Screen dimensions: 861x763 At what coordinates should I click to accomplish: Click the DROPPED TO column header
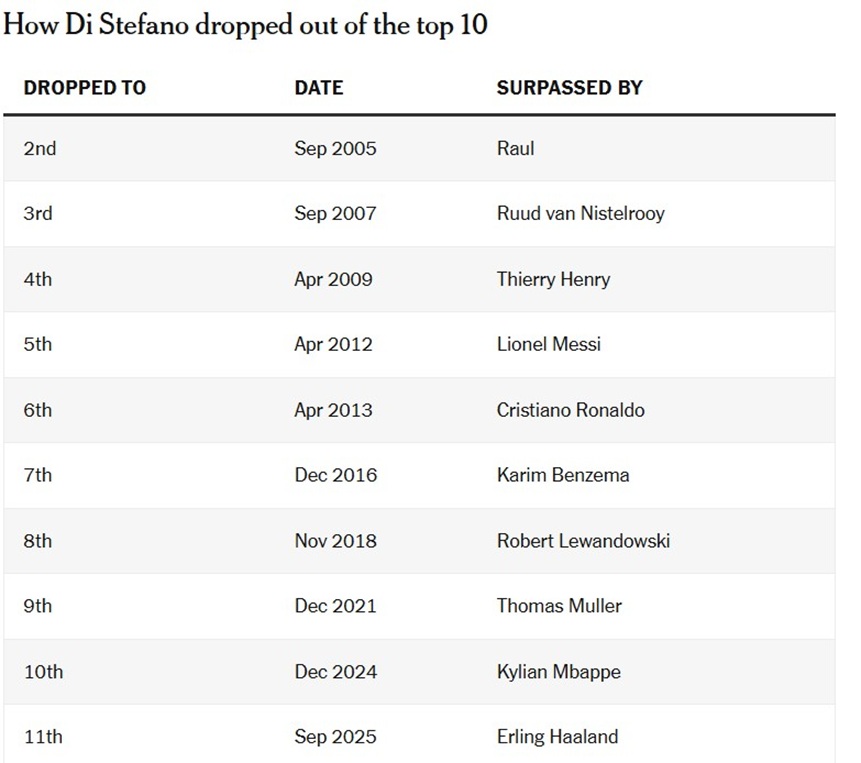[85, 88]
